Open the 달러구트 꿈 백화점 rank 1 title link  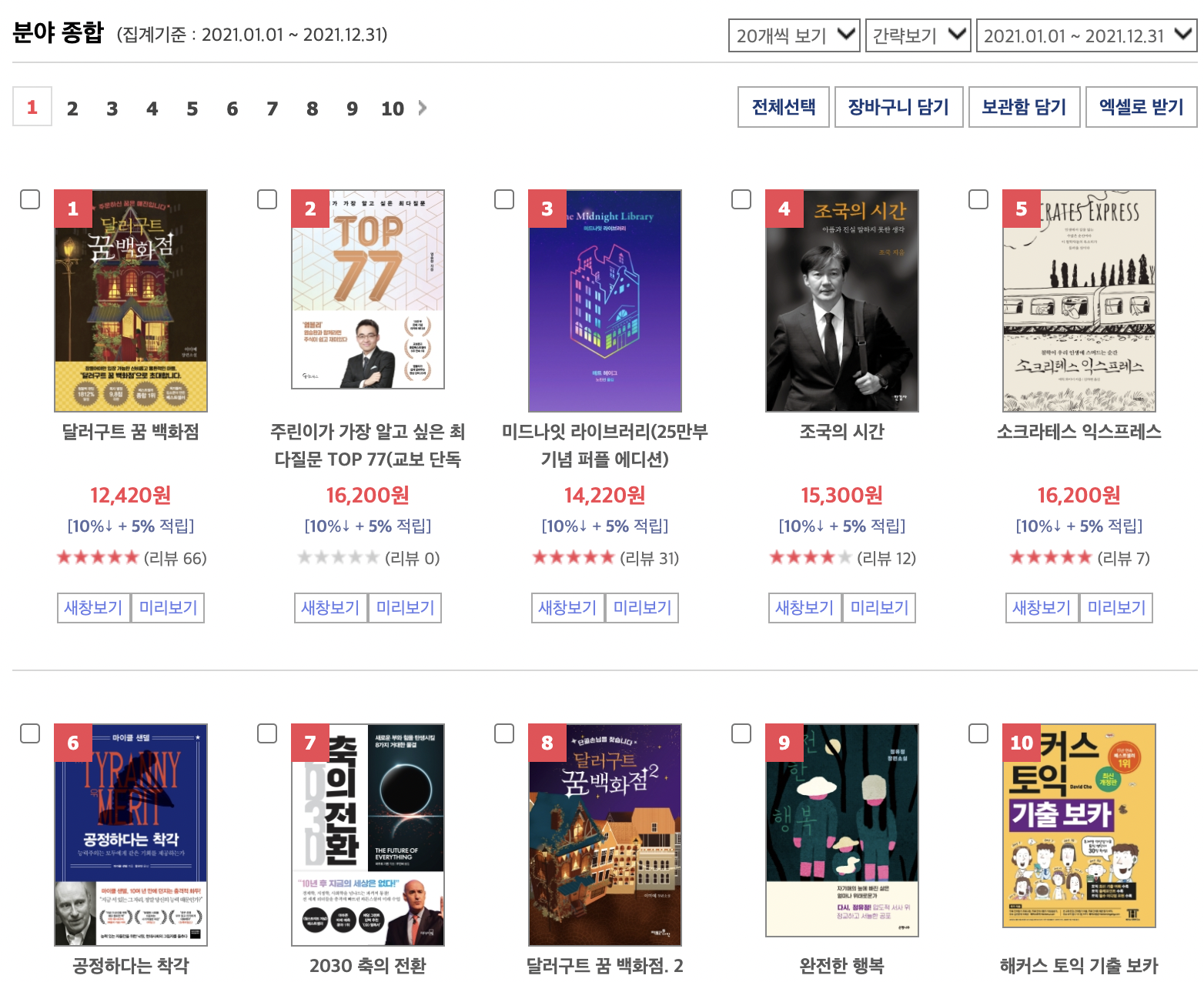pyautogui.click(x=131, y=432)
